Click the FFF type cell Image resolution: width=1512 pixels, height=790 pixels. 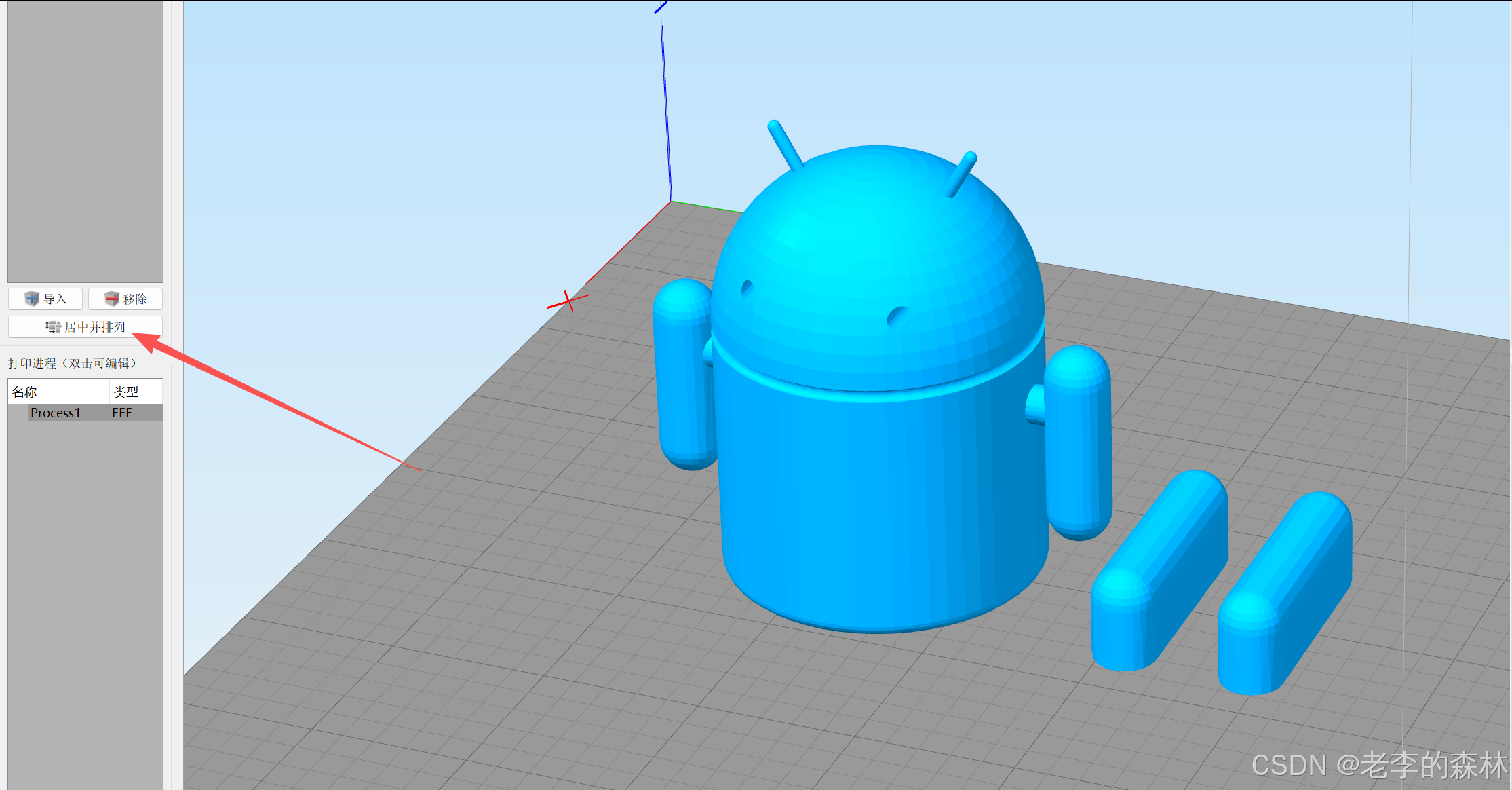tap(122, 413)
